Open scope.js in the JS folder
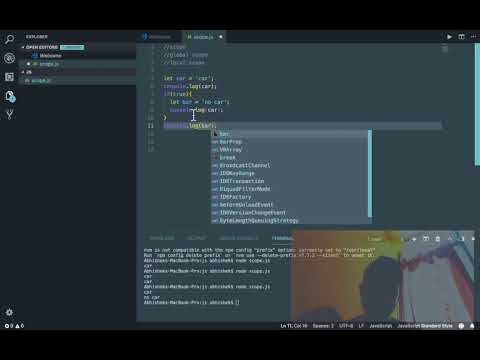Viewport: 480px width, 360px height. [77, 80]
